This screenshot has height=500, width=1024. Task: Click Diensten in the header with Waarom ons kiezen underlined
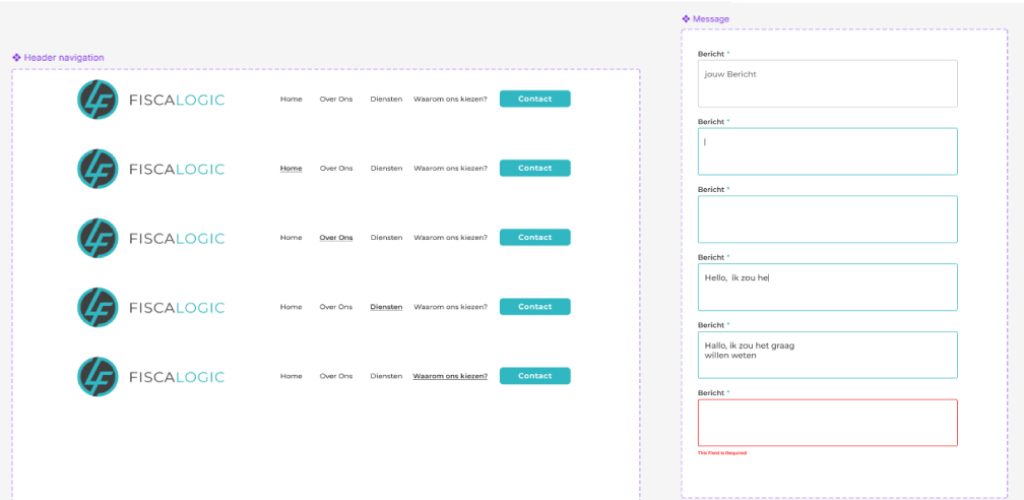coord(386,376)
